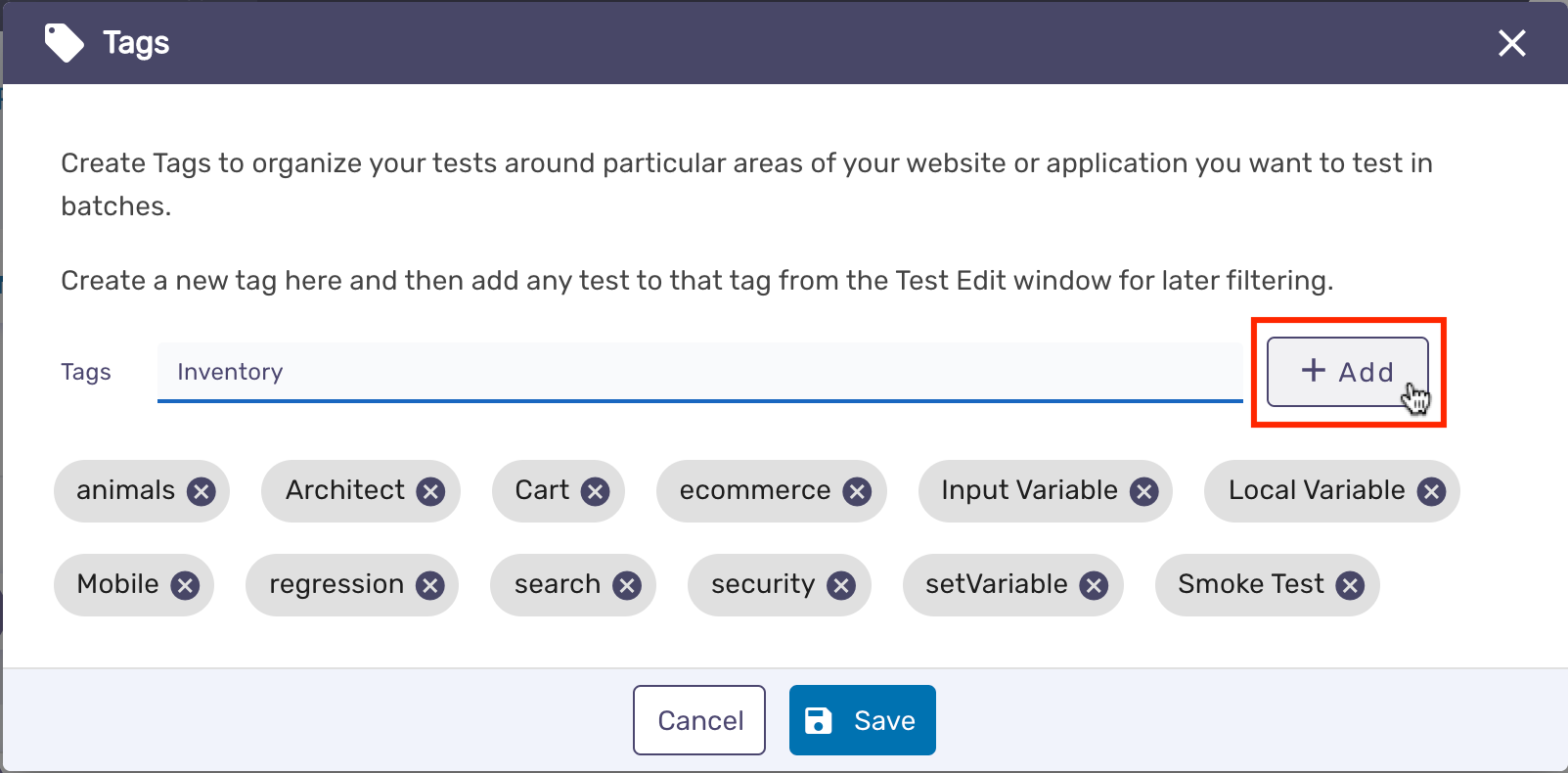Remove the Local Variable tag
This screenshot has width=1568, height=773.
tap(1431, 491)
